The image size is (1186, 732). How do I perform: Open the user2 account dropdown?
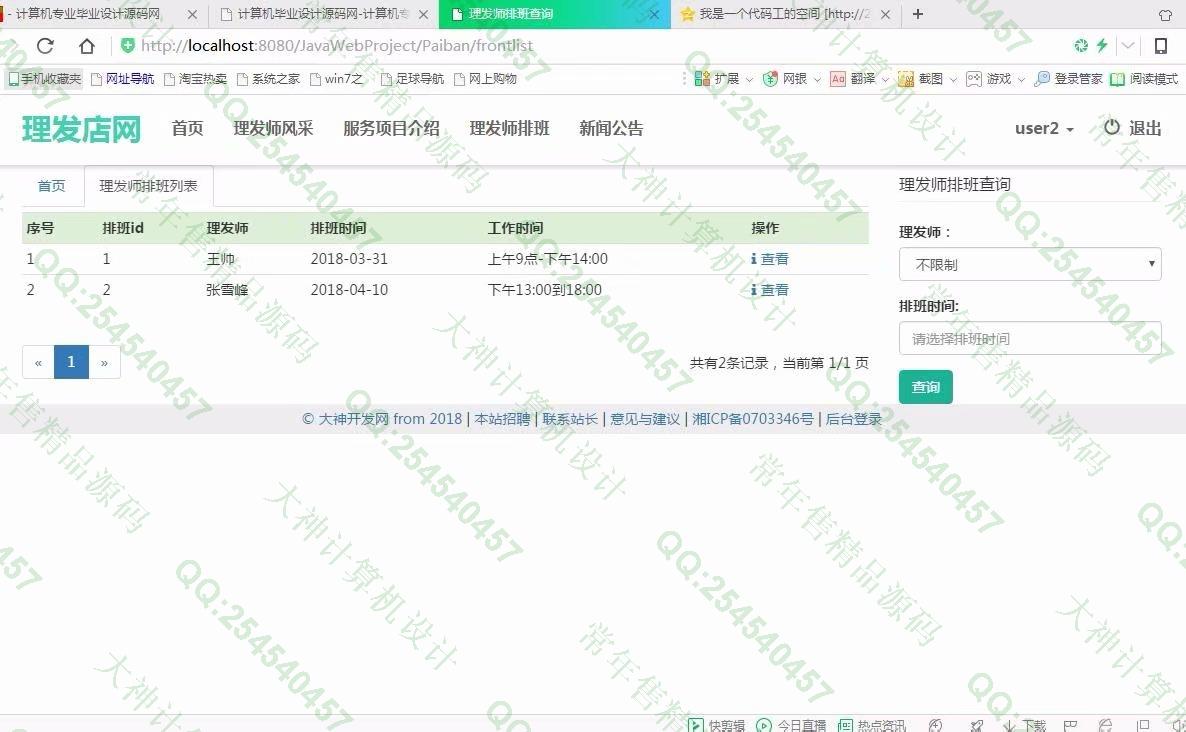[x=1045, y=128]
